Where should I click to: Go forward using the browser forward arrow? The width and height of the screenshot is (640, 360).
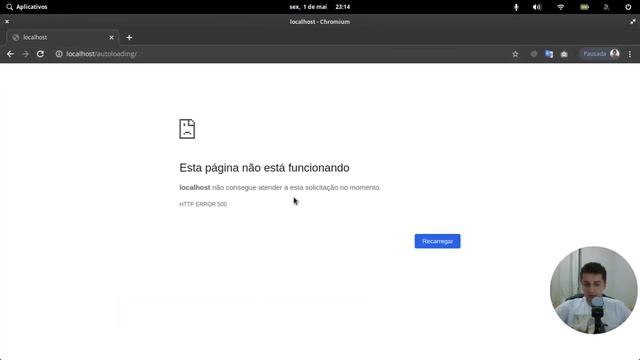(x=25, y=54)
